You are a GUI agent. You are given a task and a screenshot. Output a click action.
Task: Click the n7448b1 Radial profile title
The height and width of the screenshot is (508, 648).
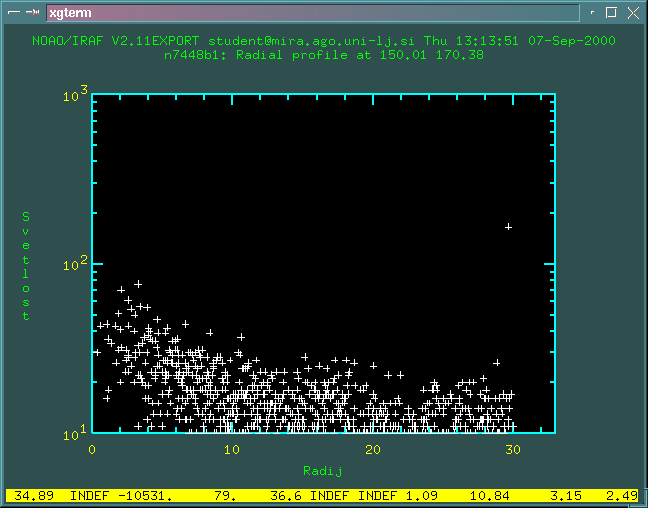[324, 55]
